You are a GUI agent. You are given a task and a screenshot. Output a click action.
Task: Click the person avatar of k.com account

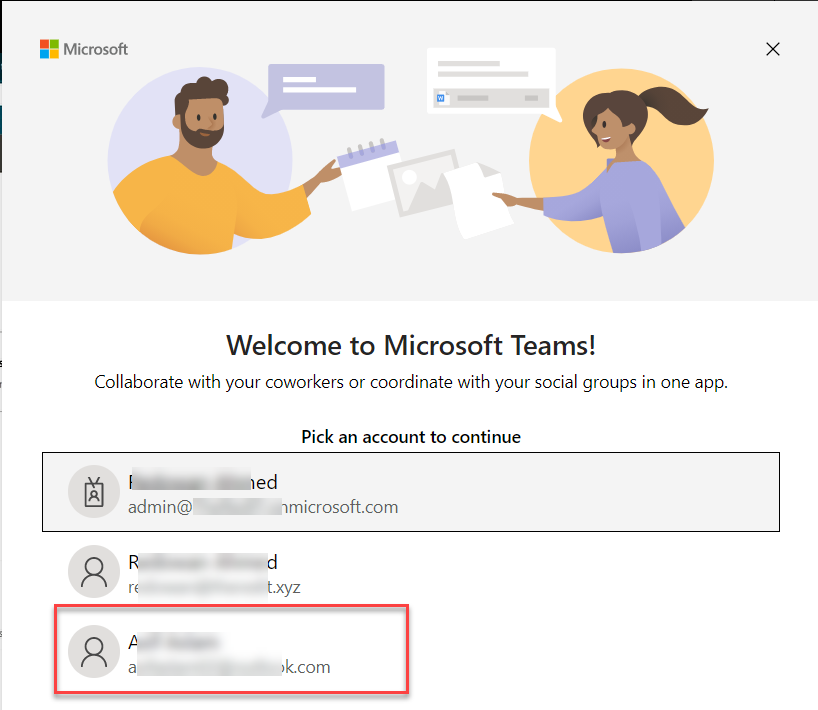coord(94,651)
